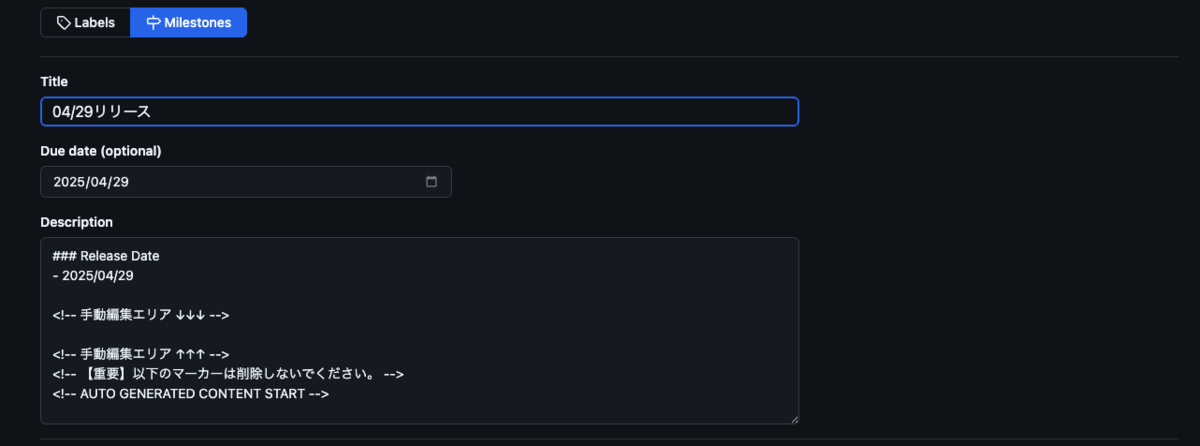Viewport: 1200px width, 446px height.
Task: Place cursor on the ### Release Date line
Action: point(106,256)
